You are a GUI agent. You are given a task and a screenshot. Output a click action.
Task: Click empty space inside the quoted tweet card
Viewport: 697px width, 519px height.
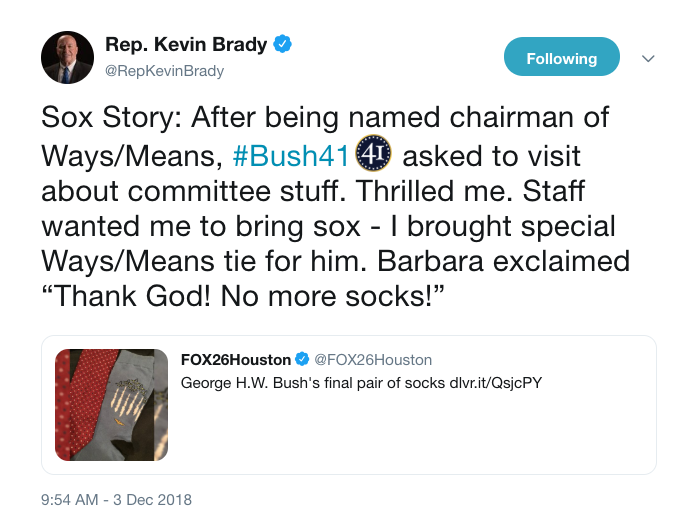[420, 435]
